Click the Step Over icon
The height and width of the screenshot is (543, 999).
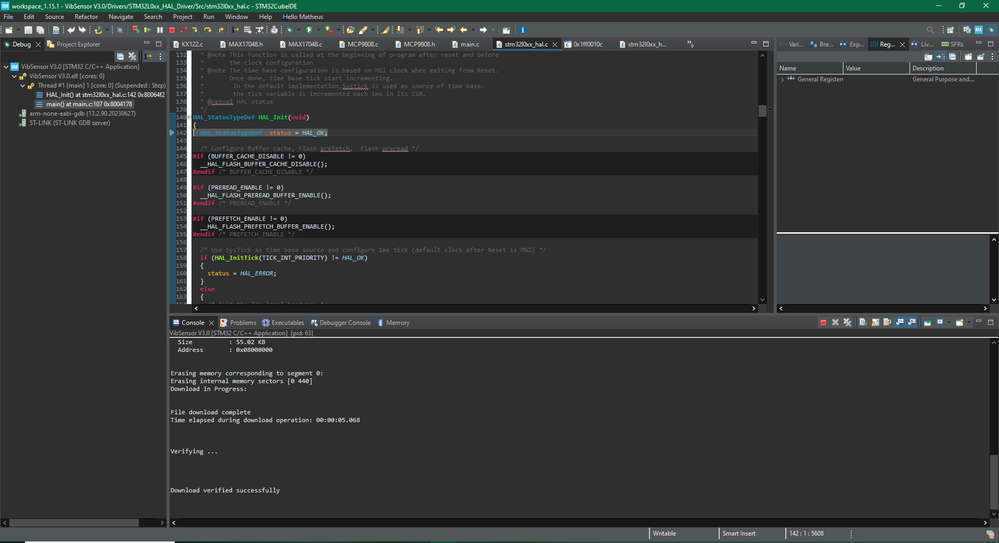(x=207, y=30)
